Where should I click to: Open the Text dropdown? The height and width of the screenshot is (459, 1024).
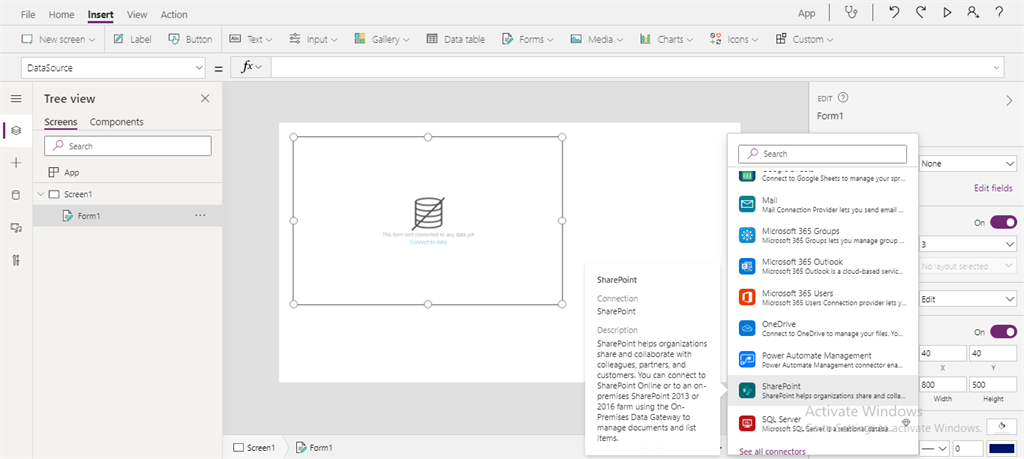(x=251, y=39)
